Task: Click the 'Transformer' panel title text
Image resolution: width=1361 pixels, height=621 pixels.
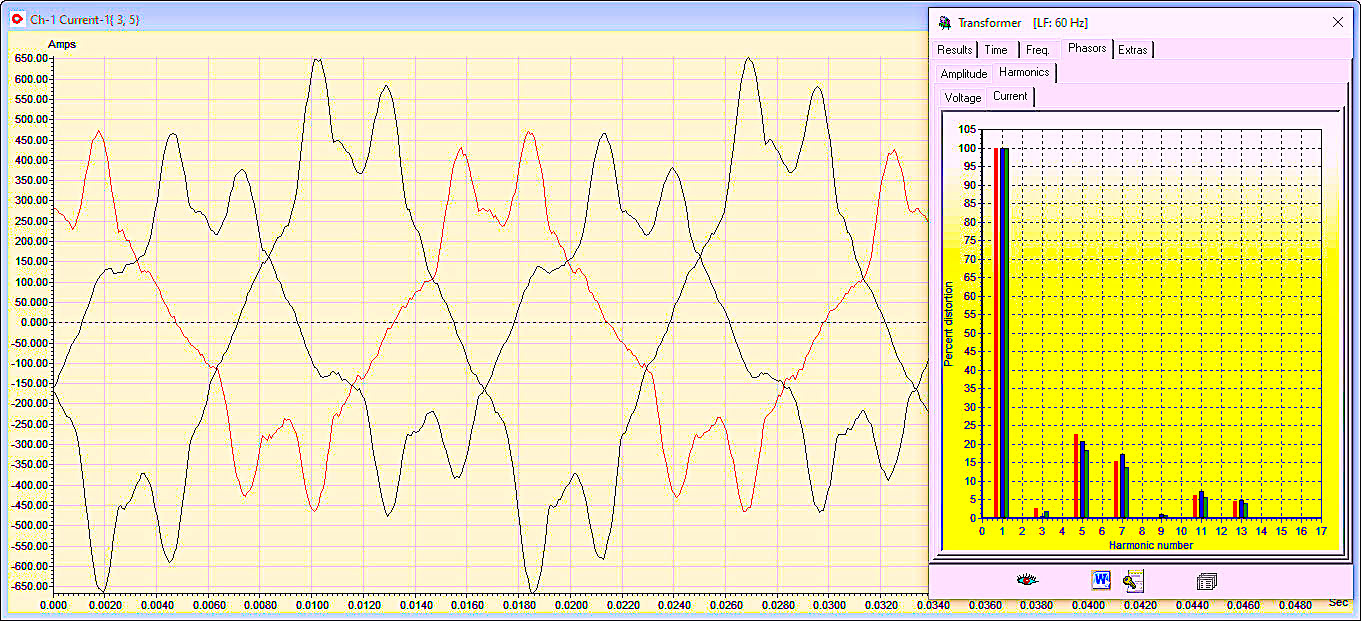Action: click(990, 23)
